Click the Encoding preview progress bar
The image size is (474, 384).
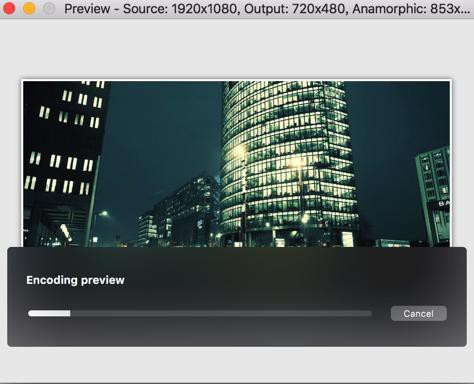point(200,313)
